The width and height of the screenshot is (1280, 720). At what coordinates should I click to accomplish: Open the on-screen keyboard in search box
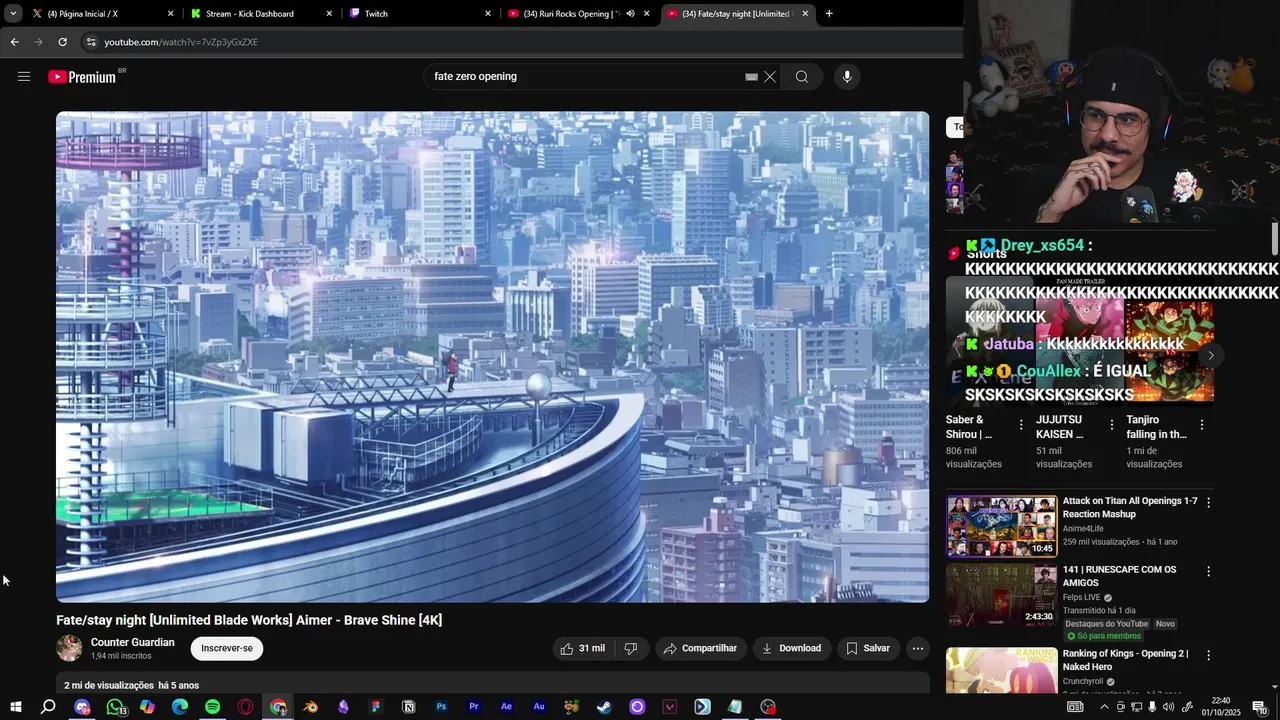coord(751,77)
